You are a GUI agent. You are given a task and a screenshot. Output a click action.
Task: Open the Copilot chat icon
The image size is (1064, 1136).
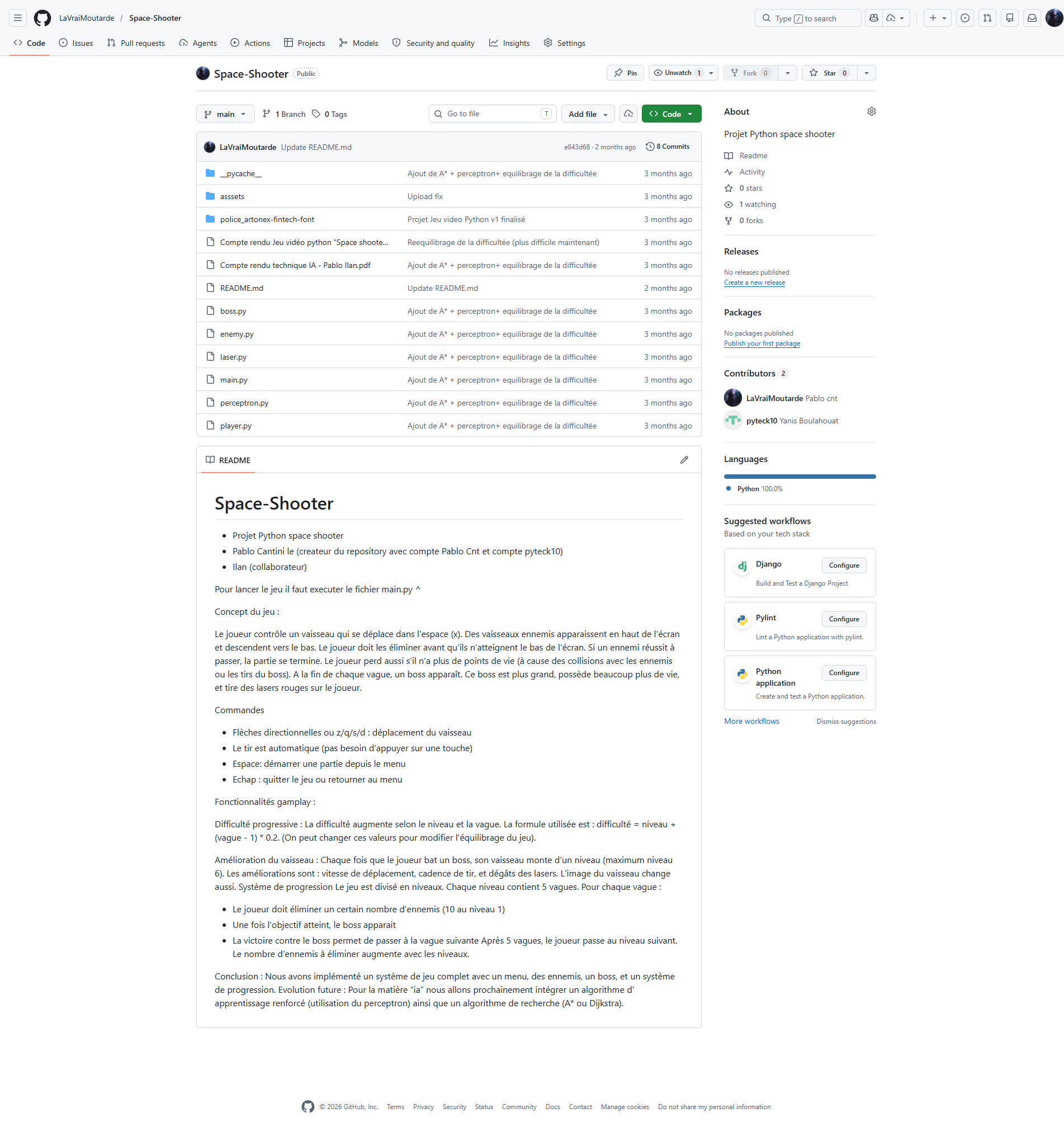coord(874,18)
